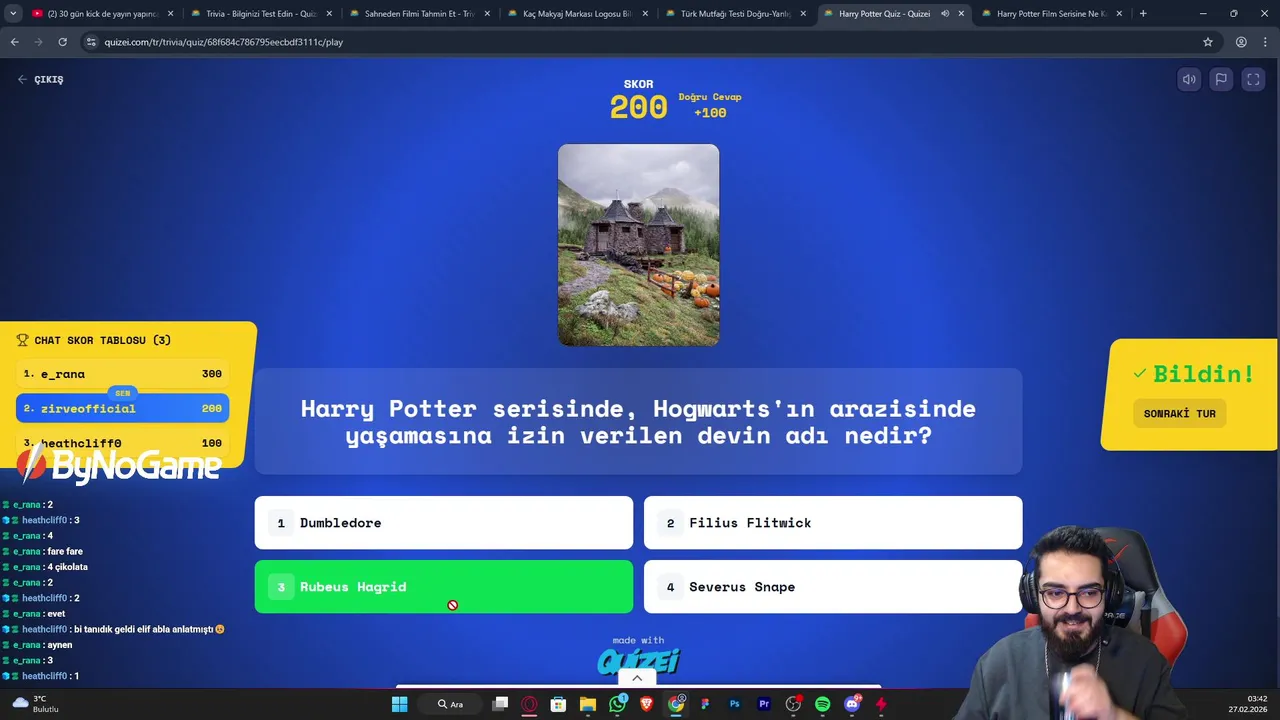This screenshot has height=720, width=1280.
Task: Switch to the 'Sahneden Filmi Tahmin Et' tab
Action: pyautogui.click(x=419, y=14)
